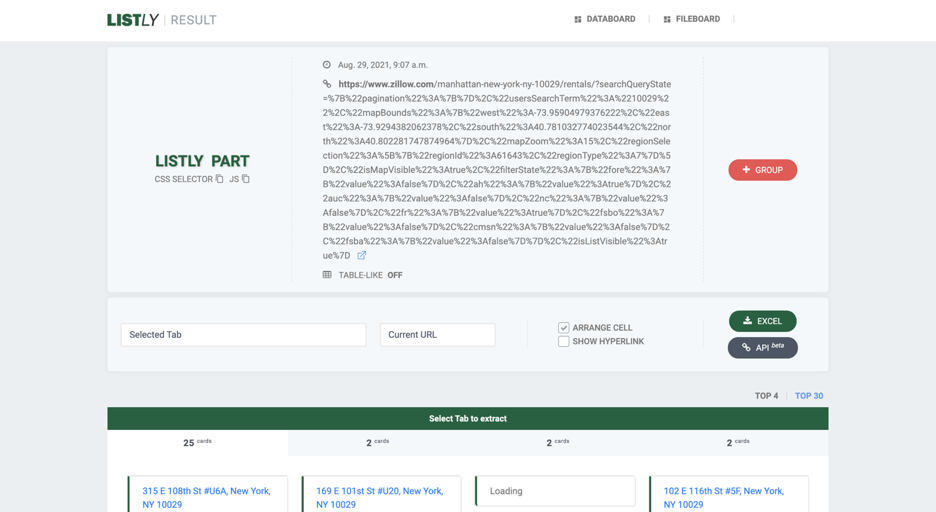Viewport: 936px width, 512px height.
Task: Click the red Group button
Action: coord(762,170)
